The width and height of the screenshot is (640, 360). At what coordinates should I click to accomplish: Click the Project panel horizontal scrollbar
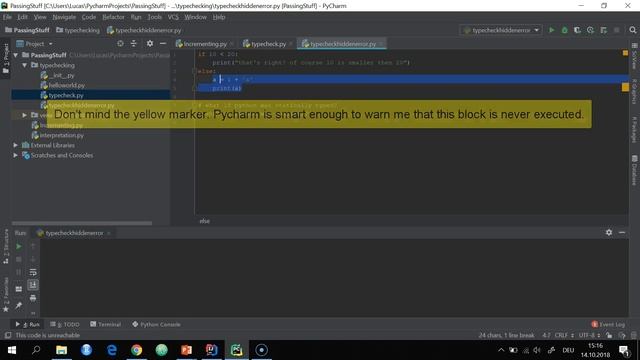(x=82, y=223)
